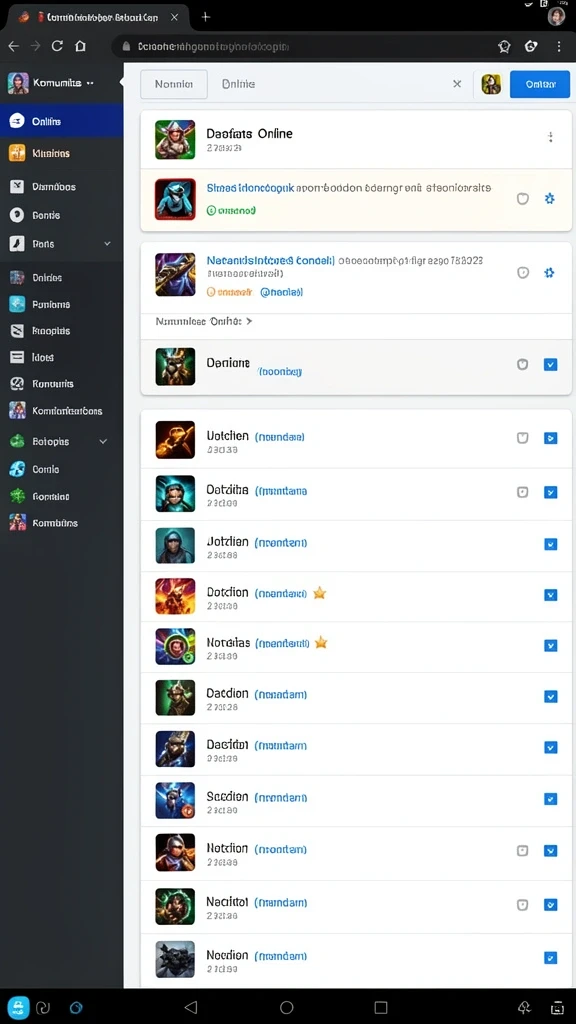Switch to the Online tab next to Nonnier
The image size is (576, 1024).
238,84
